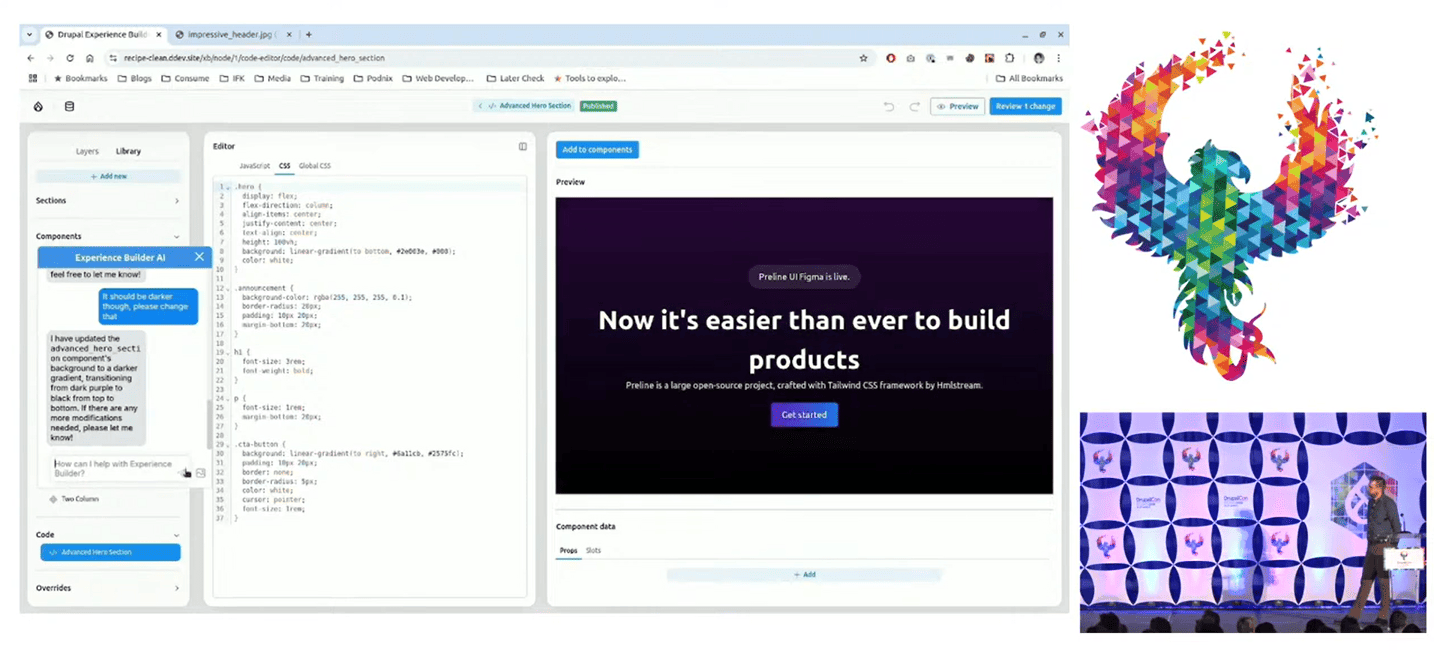Open the Training bookmark folder
This screenshot has width=1443, height=651.
322,78
